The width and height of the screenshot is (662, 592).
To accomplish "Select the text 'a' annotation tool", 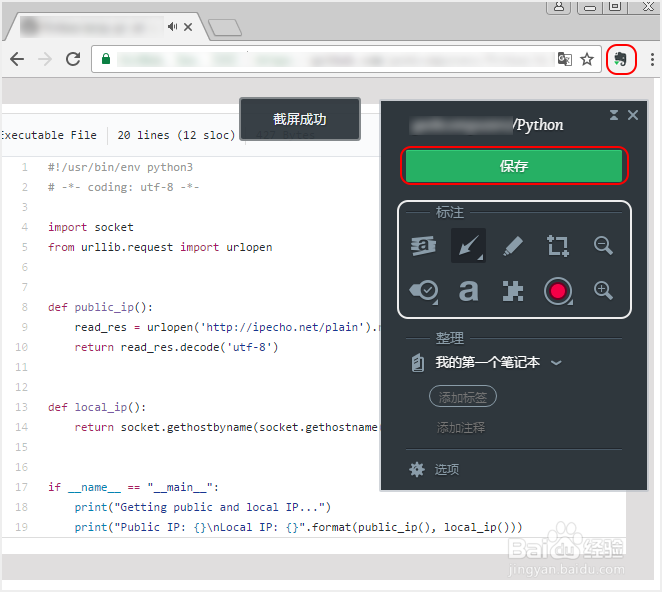I will (x=469, y=291).
